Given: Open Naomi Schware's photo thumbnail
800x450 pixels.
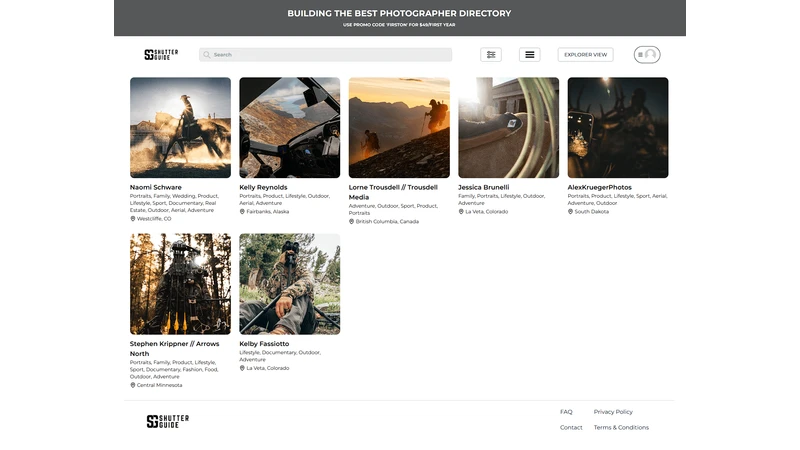Looking at the screenshot, I should coord(180,128).
